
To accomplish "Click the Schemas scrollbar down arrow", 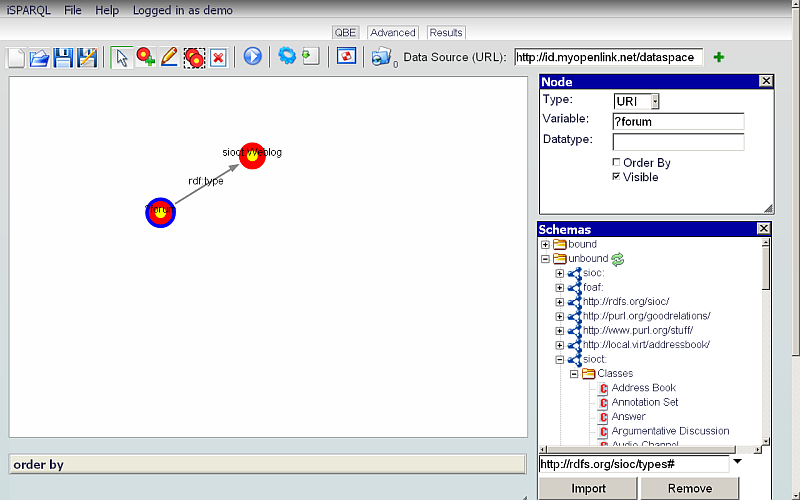I will (x=765, y=441).
